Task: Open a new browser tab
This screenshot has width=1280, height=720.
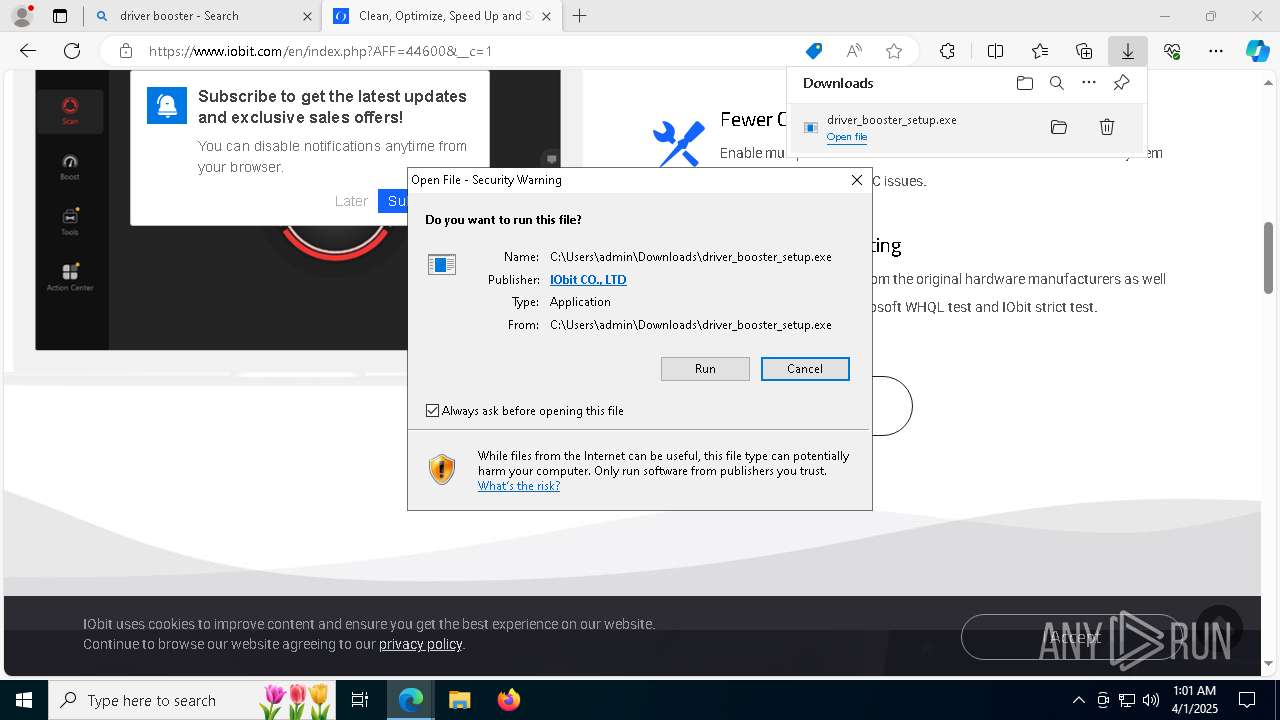Action: coord(580,16)
